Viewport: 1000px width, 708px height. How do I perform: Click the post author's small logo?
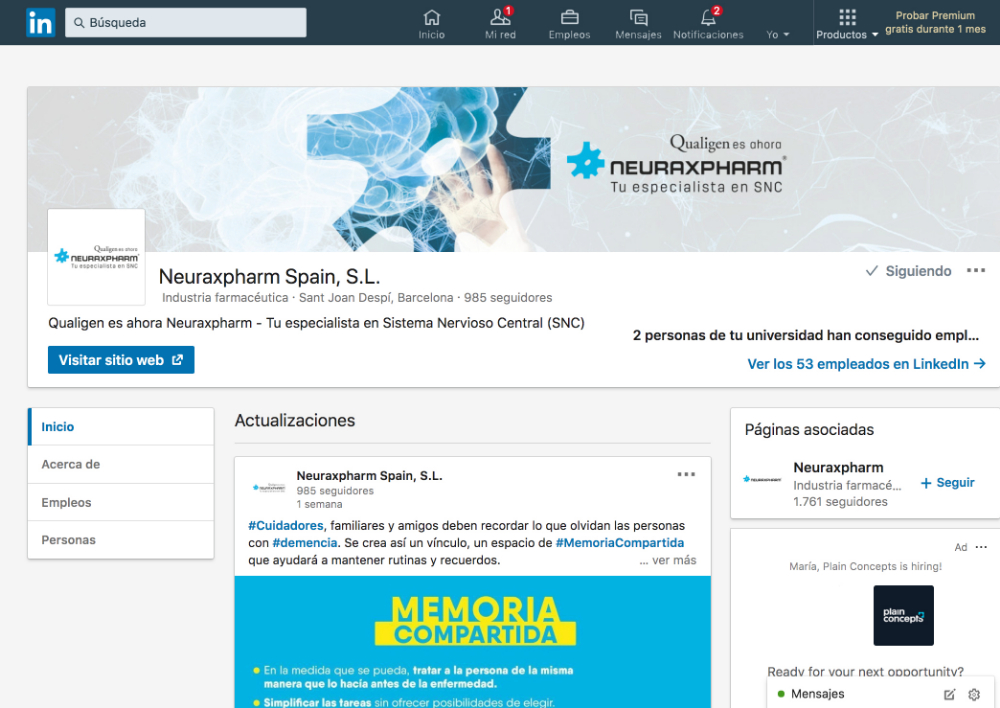(x=268, y=488)
